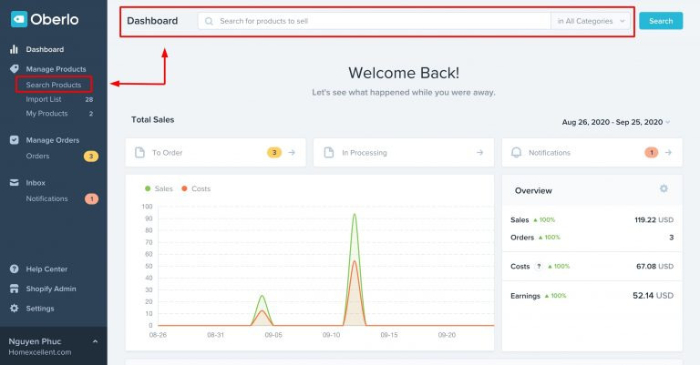Screen dimensions: 700x365
Task: Click in the product search field
Action: [375, 21]
